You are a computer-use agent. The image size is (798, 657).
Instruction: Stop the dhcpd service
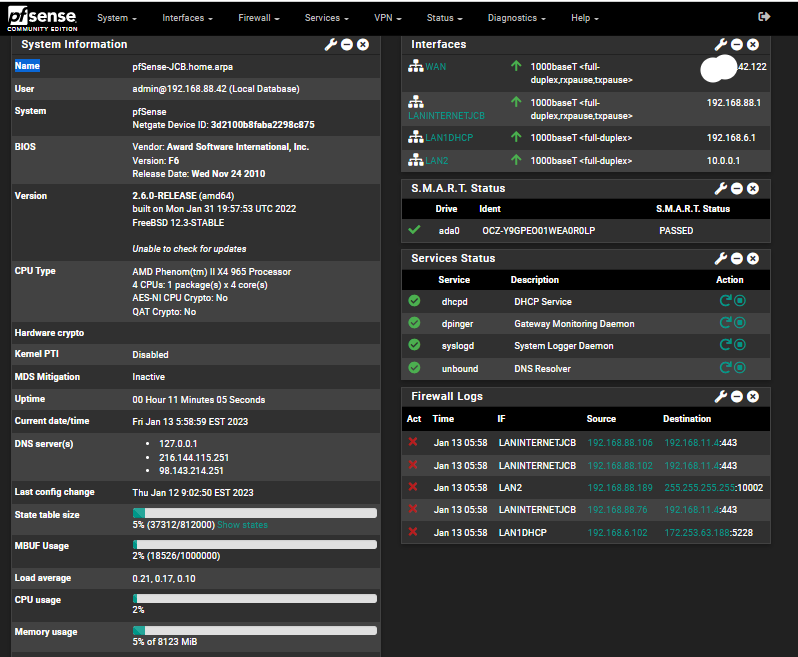pos(740,301)
